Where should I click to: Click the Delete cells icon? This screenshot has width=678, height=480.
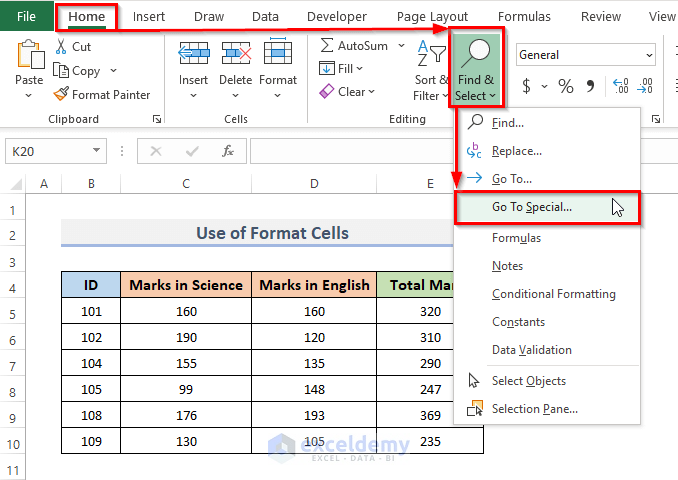[x=236, y=55]
